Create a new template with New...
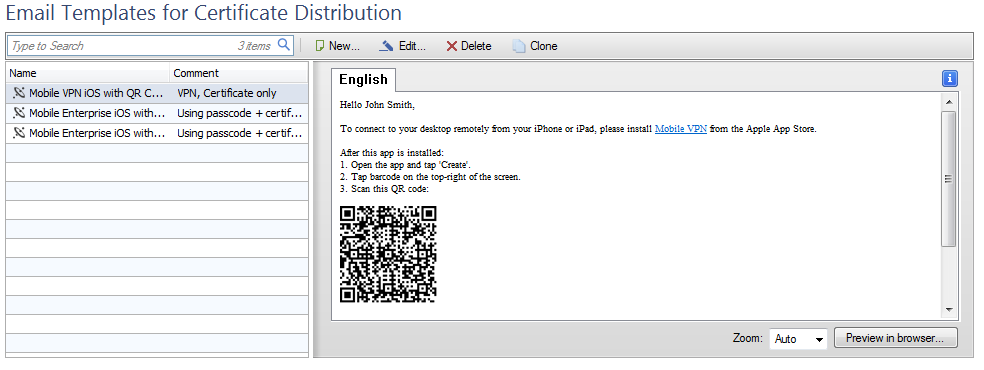 tap(338, 46)
